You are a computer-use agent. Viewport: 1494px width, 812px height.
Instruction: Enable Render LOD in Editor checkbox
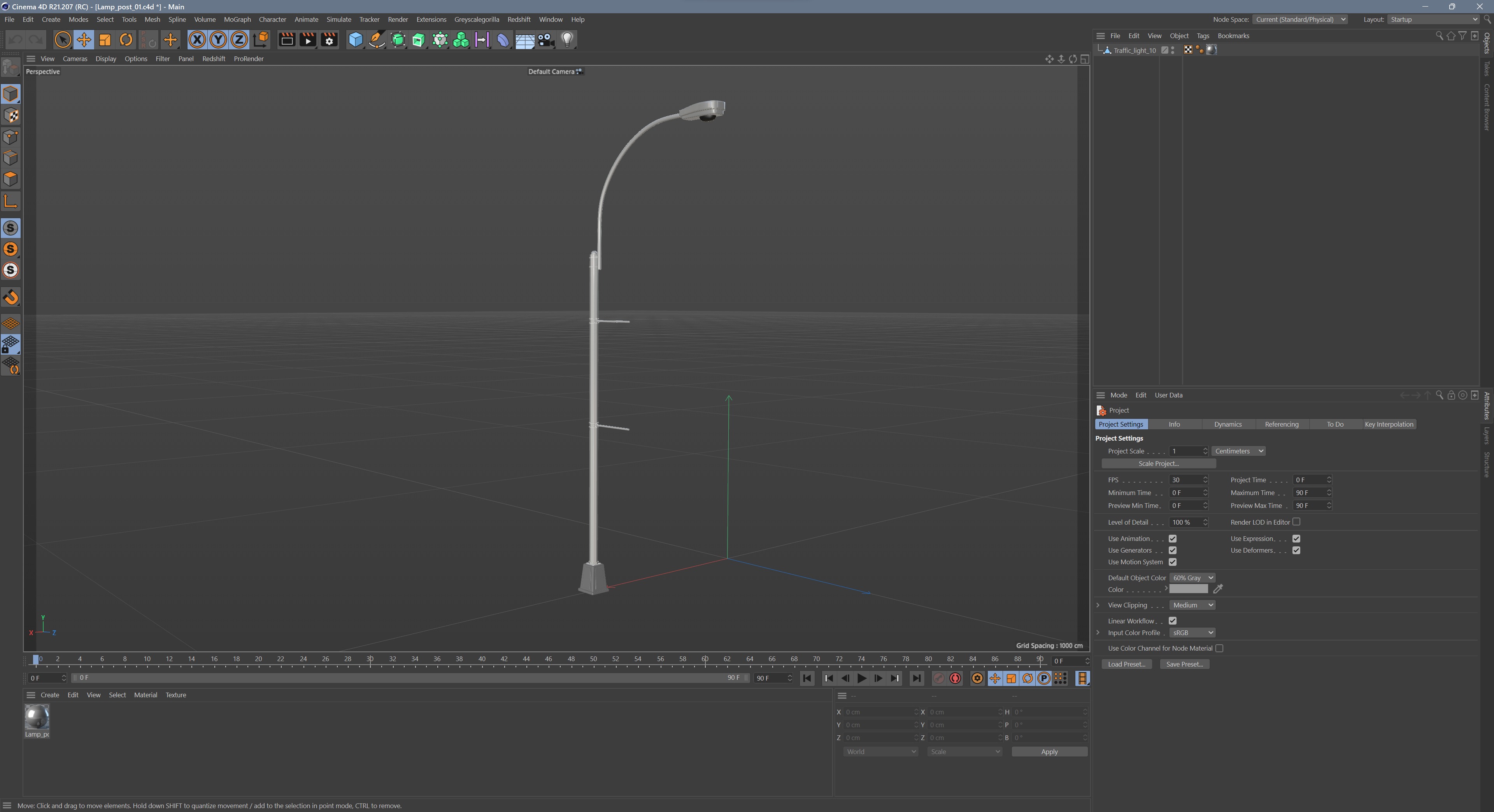point(1296,521)
